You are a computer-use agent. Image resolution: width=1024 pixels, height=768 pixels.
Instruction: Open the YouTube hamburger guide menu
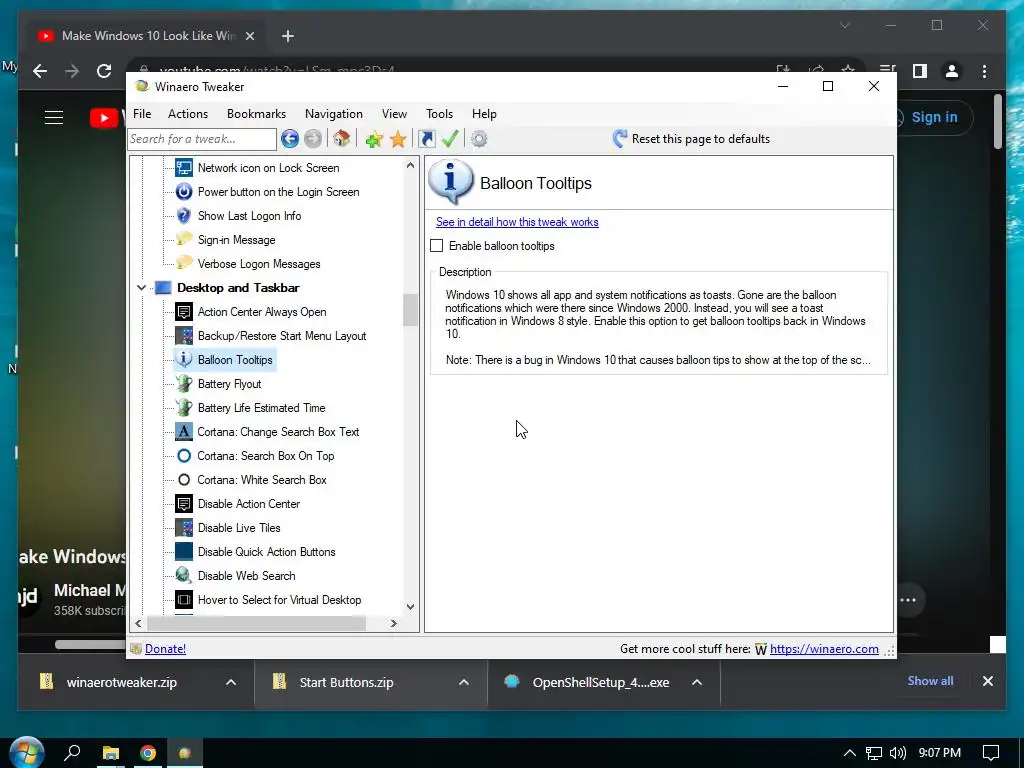click(54, 118)
